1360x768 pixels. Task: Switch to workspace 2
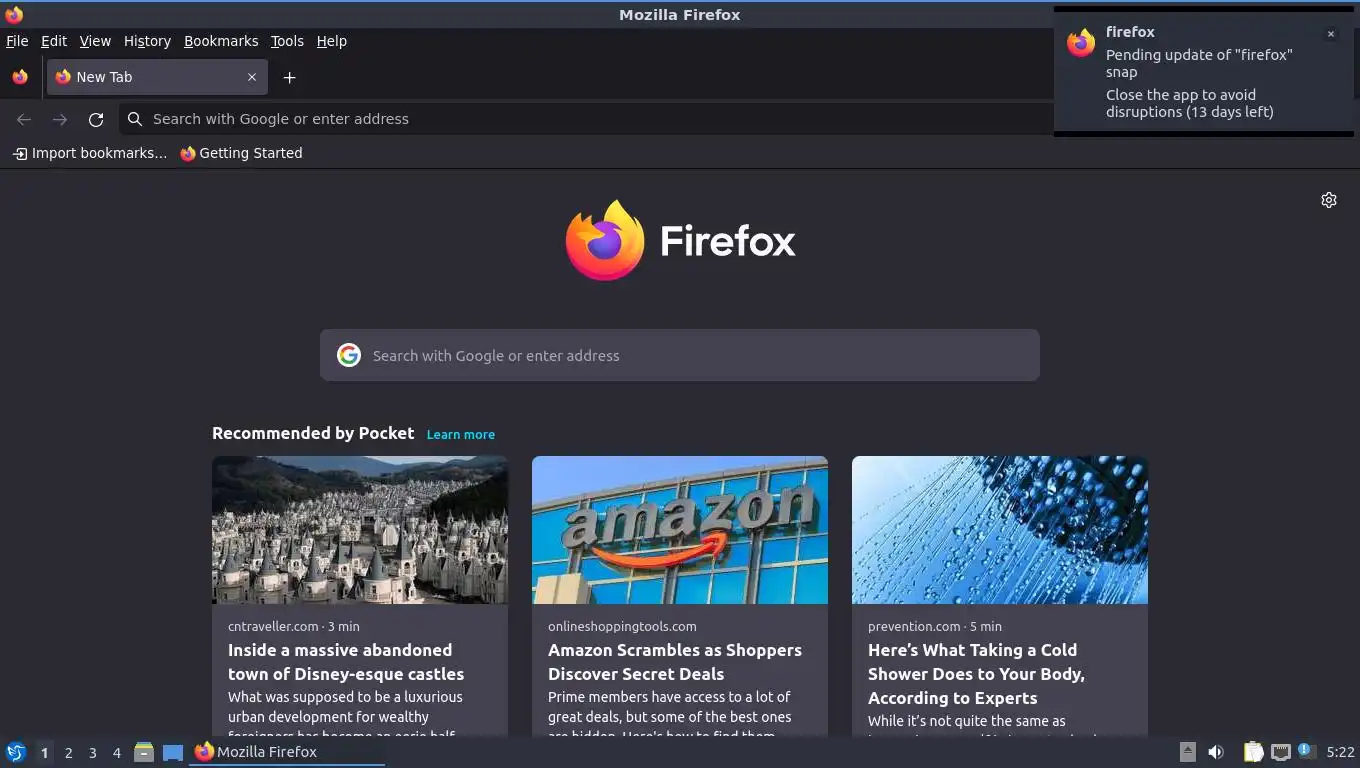pos(68,753)
